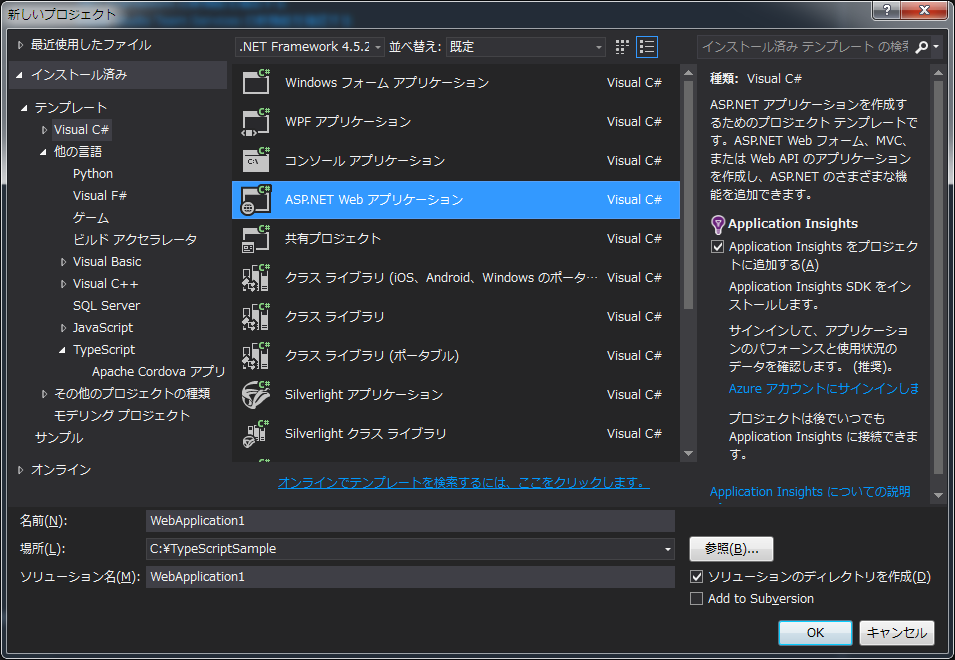The image size is (955, 660).
Task: Uncheck Application Insights をプロジェクトに追加する
Action: [717, 247]
